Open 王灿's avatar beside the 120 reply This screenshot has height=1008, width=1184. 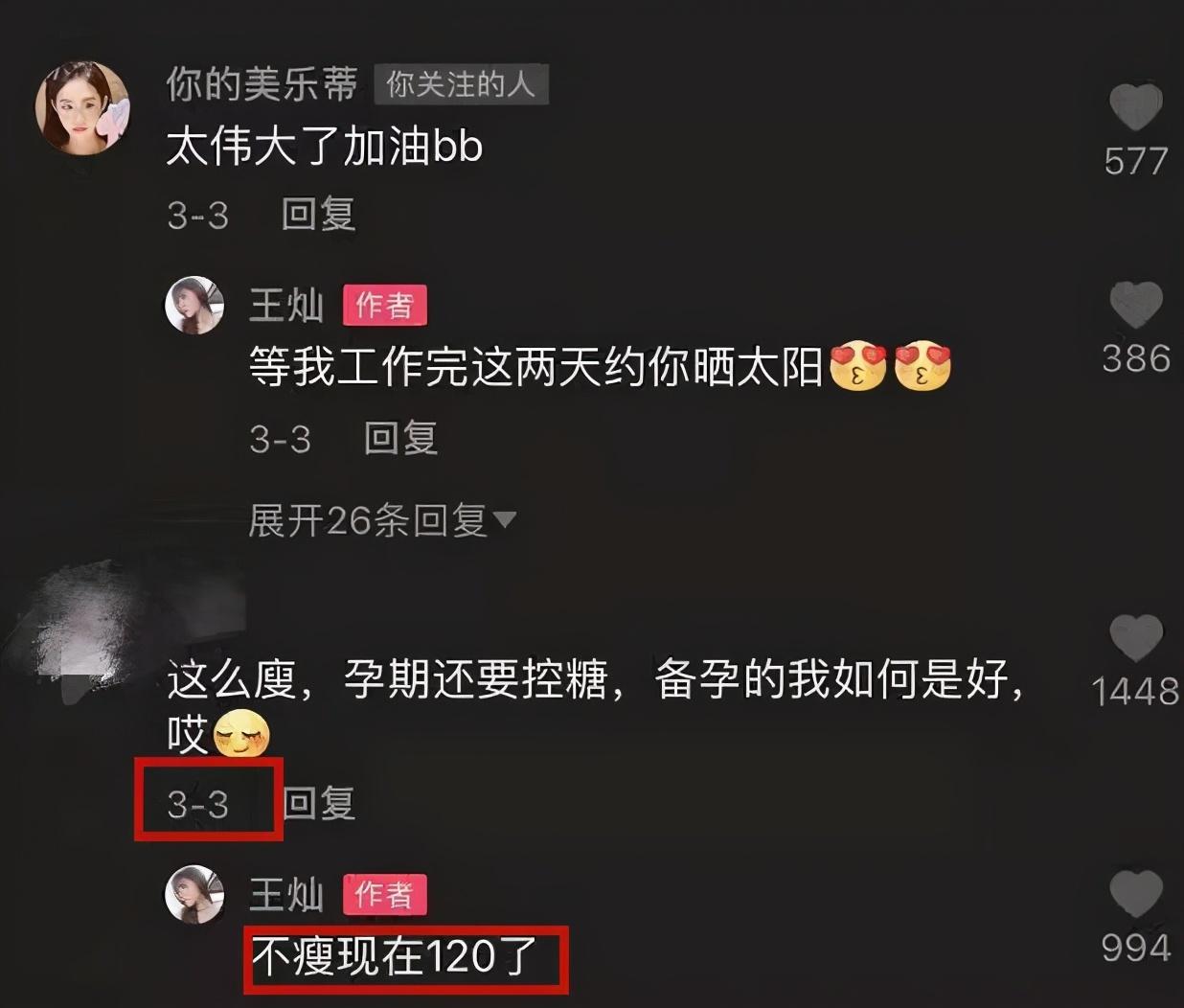coord(194,894)
